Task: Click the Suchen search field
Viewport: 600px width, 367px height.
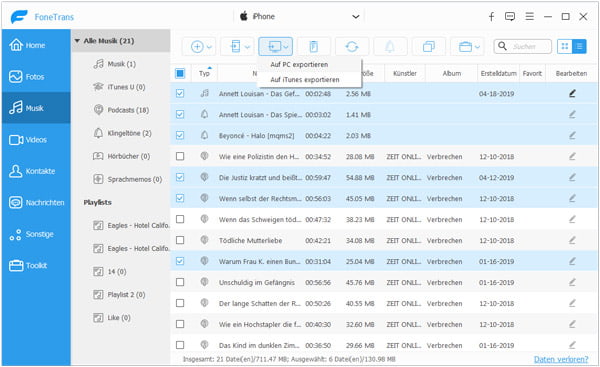Action: click(523, 46)
